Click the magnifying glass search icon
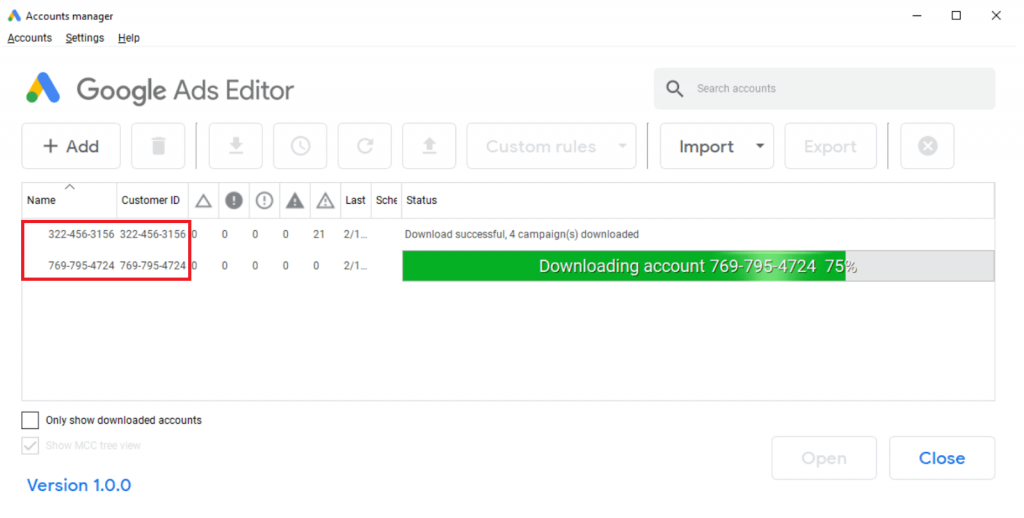The height and width of the screenshot is (518, 1024). click(676, 89)
